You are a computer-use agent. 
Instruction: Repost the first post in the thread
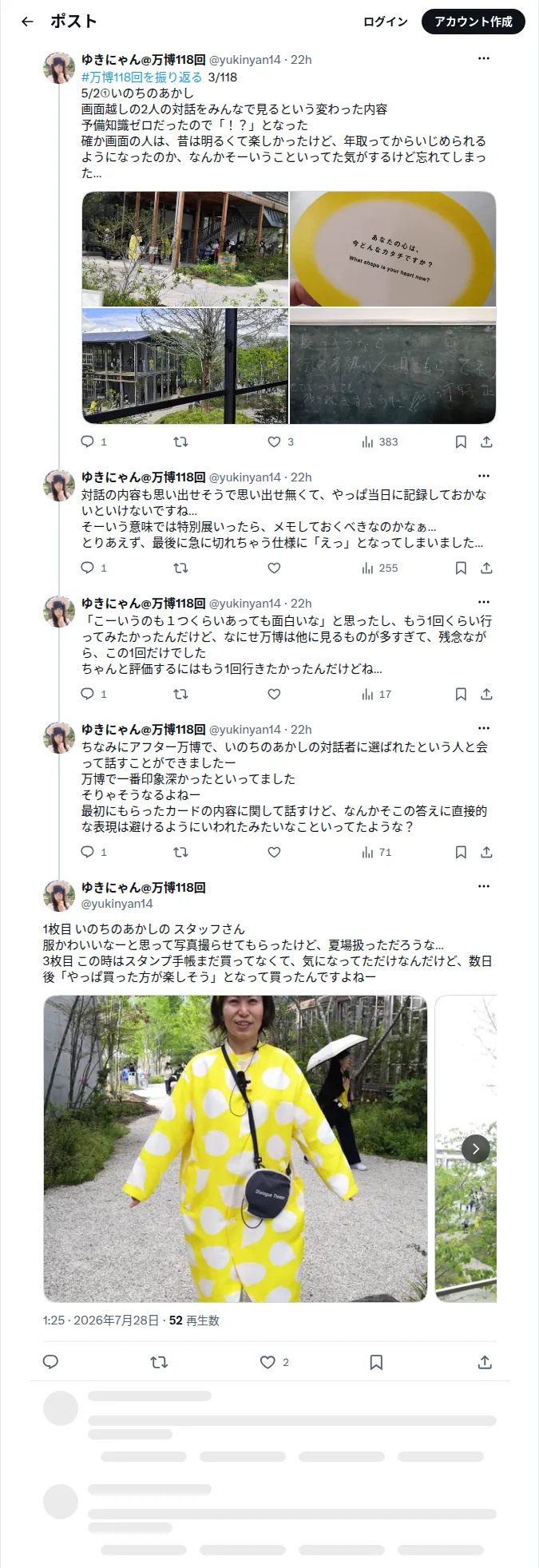[180, 441]
